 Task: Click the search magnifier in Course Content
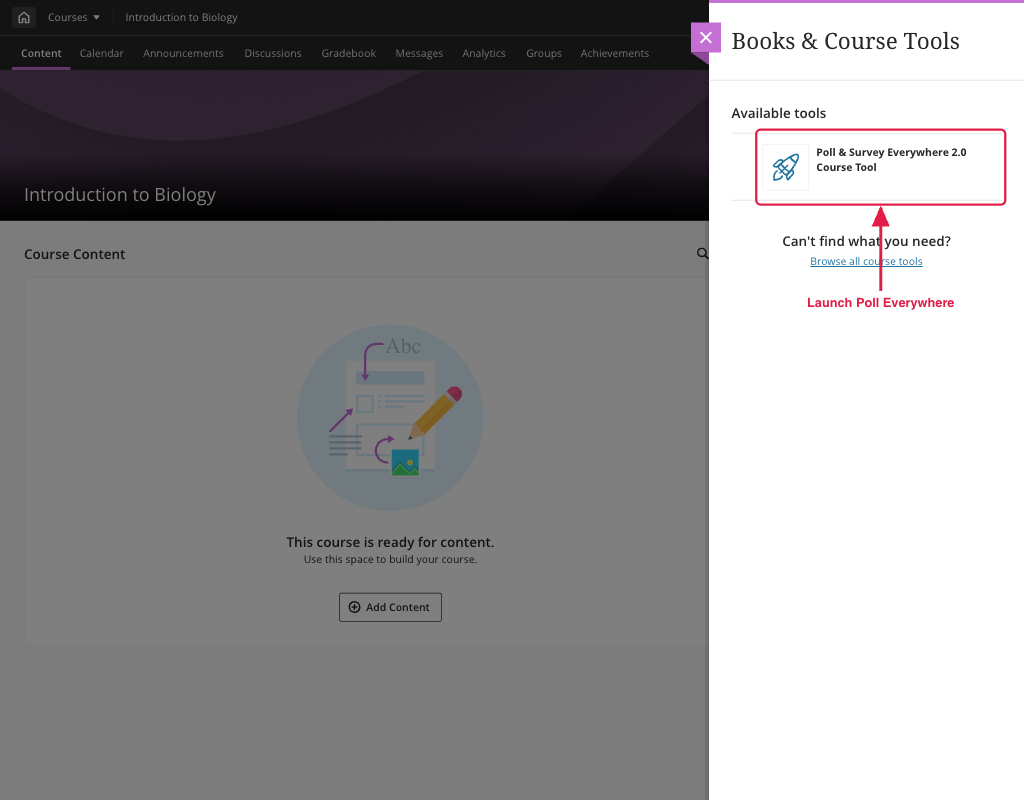point(702,253)
